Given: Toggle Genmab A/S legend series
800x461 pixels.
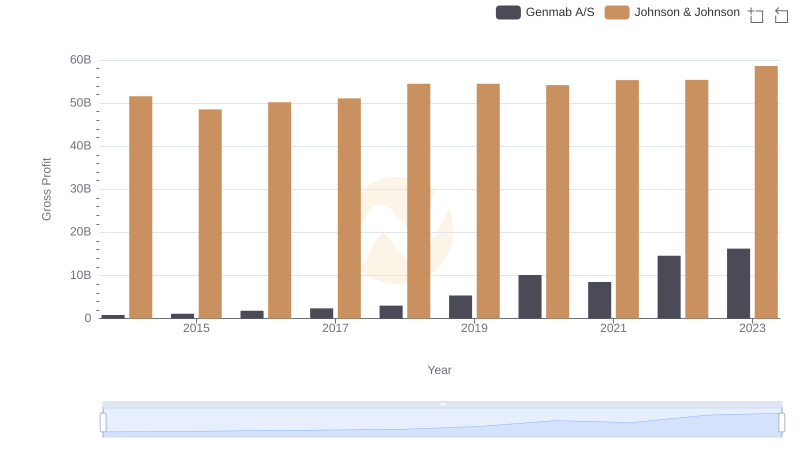Looking at the screenshot, I should (x=545, y=12).
